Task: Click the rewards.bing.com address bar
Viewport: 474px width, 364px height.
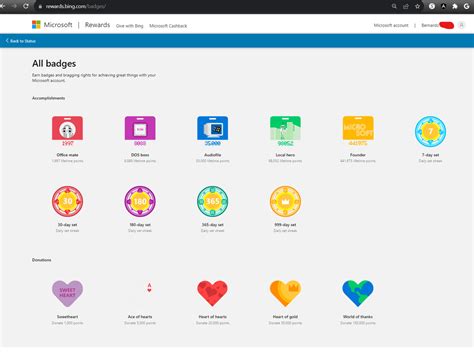Action: [213, 6]
